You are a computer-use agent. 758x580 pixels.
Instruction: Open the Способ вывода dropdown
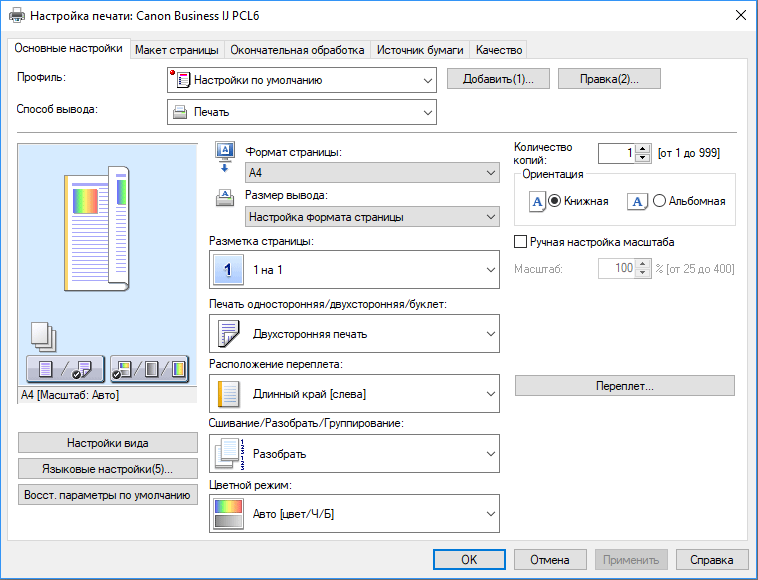302,112
